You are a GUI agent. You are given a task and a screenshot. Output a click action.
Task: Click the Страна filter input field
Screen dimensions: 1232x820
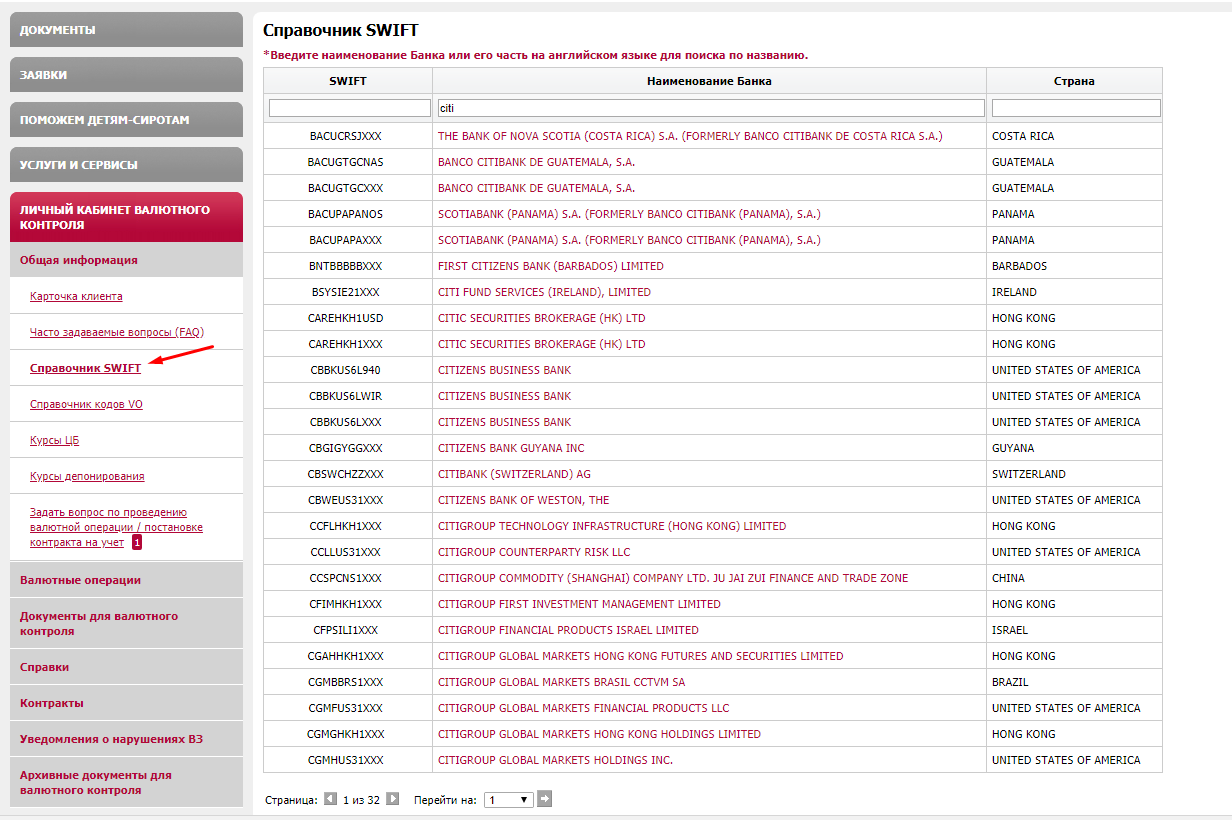coord(1075,108)
